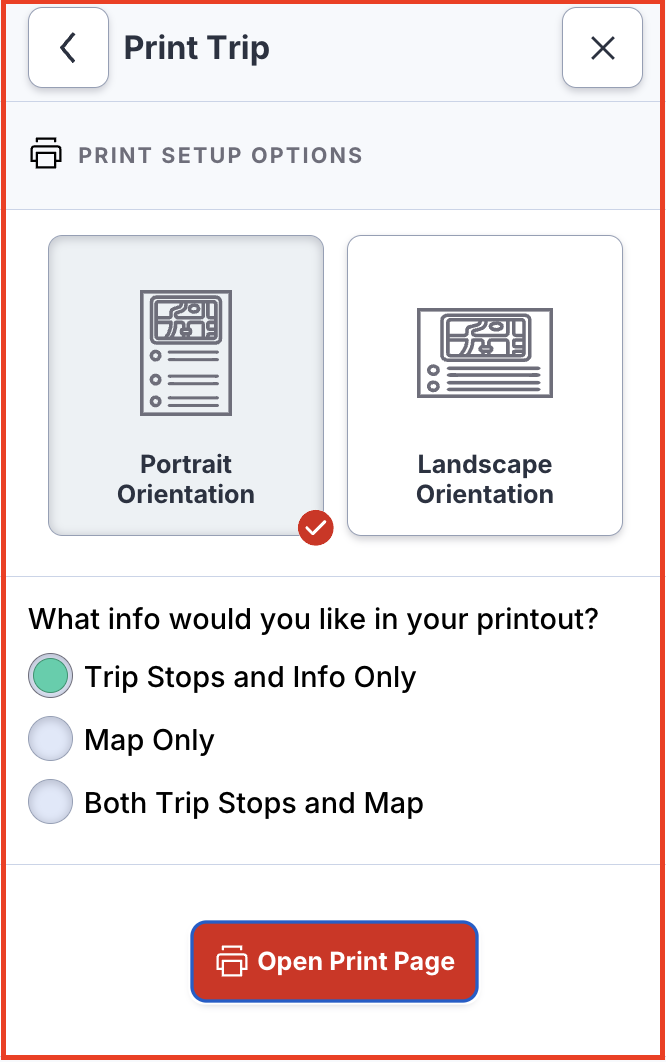
Task: Click the Trip Stops and Info Only label
Action: 250,677
